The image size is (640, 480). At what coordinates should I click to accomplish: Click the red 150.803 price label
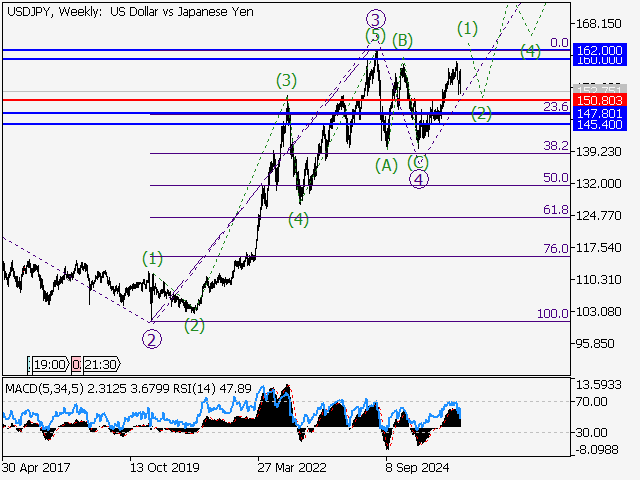click(x=600, y=100)
